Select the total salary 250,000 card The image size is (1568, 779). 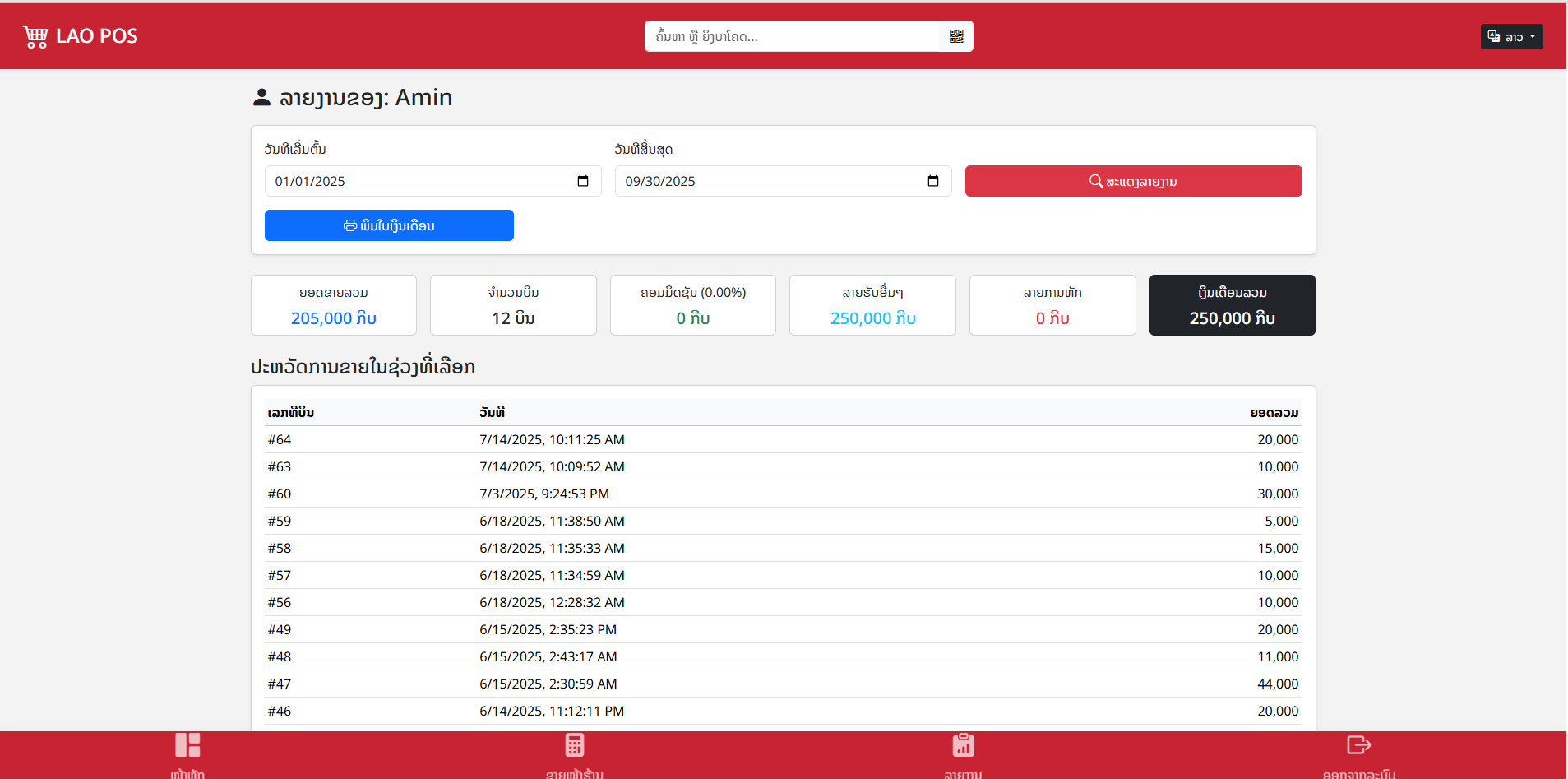pos(1232,305)
